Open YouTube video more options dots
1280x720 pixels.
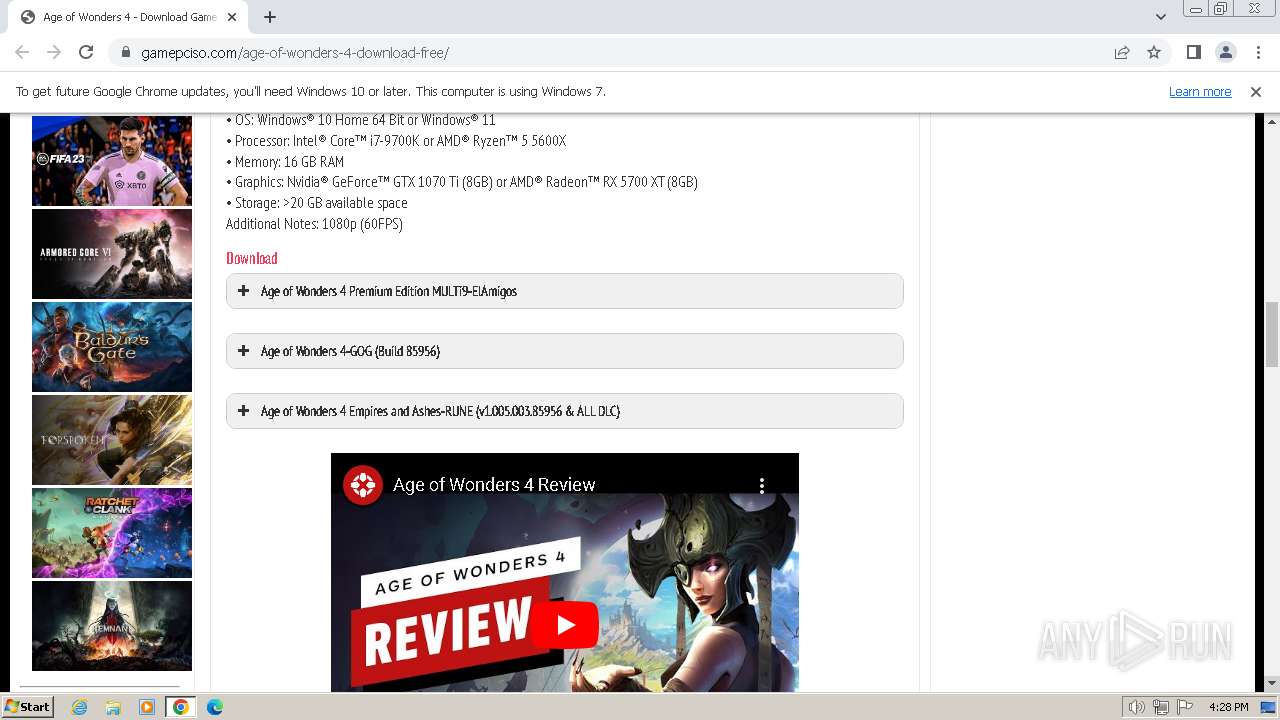click(x=762, y=485)
